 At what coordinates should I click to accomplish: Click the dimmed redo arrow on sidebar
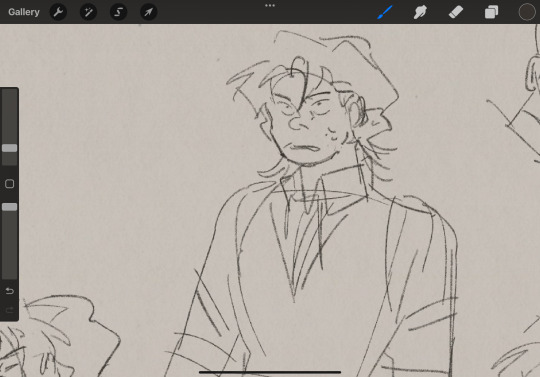click(10, 310)
